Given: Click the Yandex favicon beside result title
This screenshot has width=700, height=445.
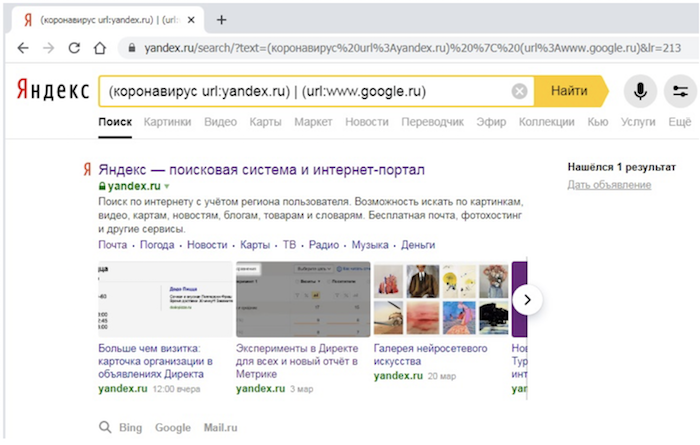Looking at the screenshot, I should coord(88,169).
